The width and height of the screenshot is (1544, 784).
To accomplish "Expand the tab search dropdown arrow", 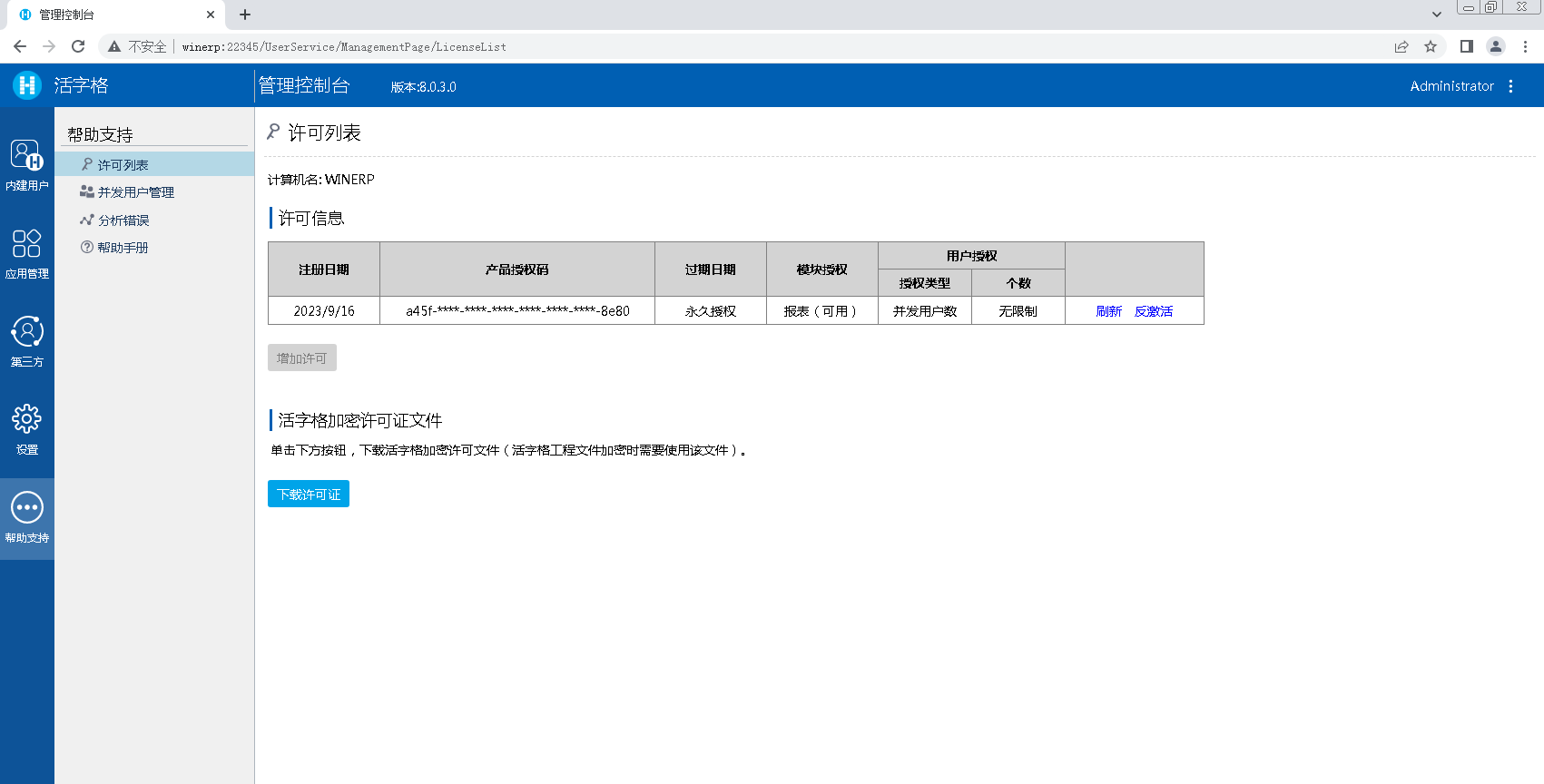I will [x=1436, y=15].
